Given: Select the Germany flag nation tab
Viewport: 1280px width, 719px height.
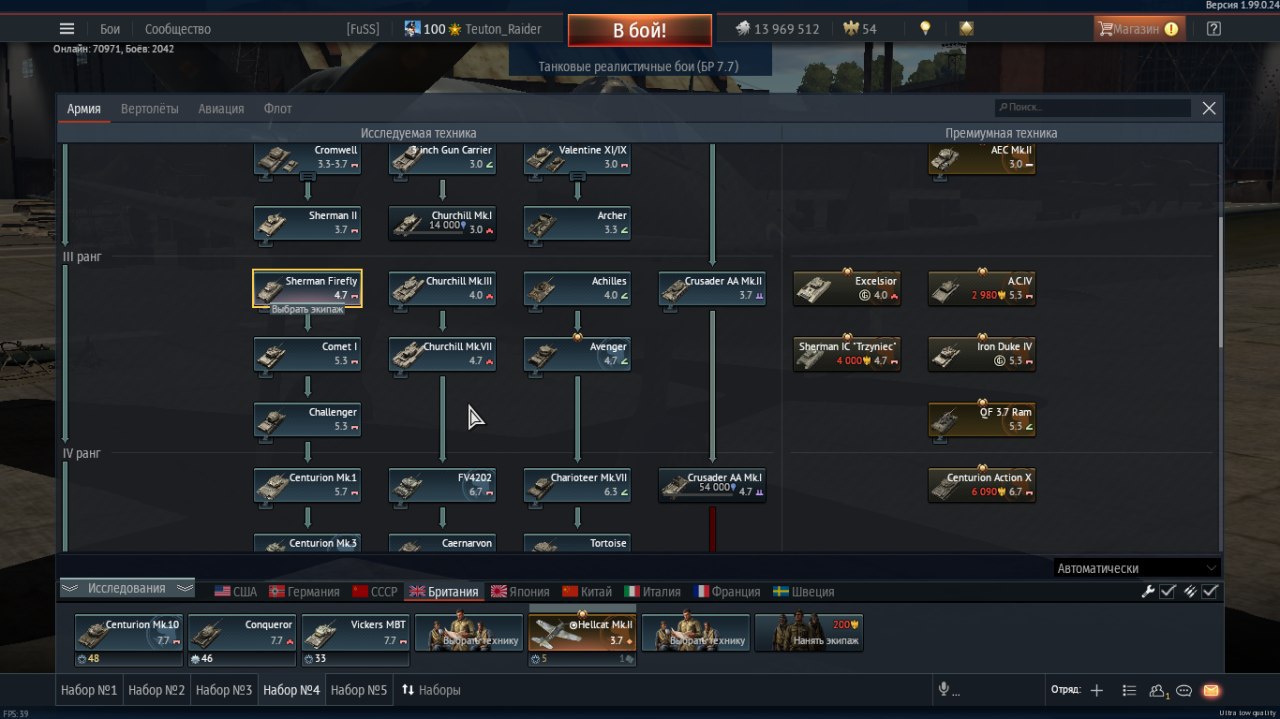Looking at the screenshot, I should (304, 591).
